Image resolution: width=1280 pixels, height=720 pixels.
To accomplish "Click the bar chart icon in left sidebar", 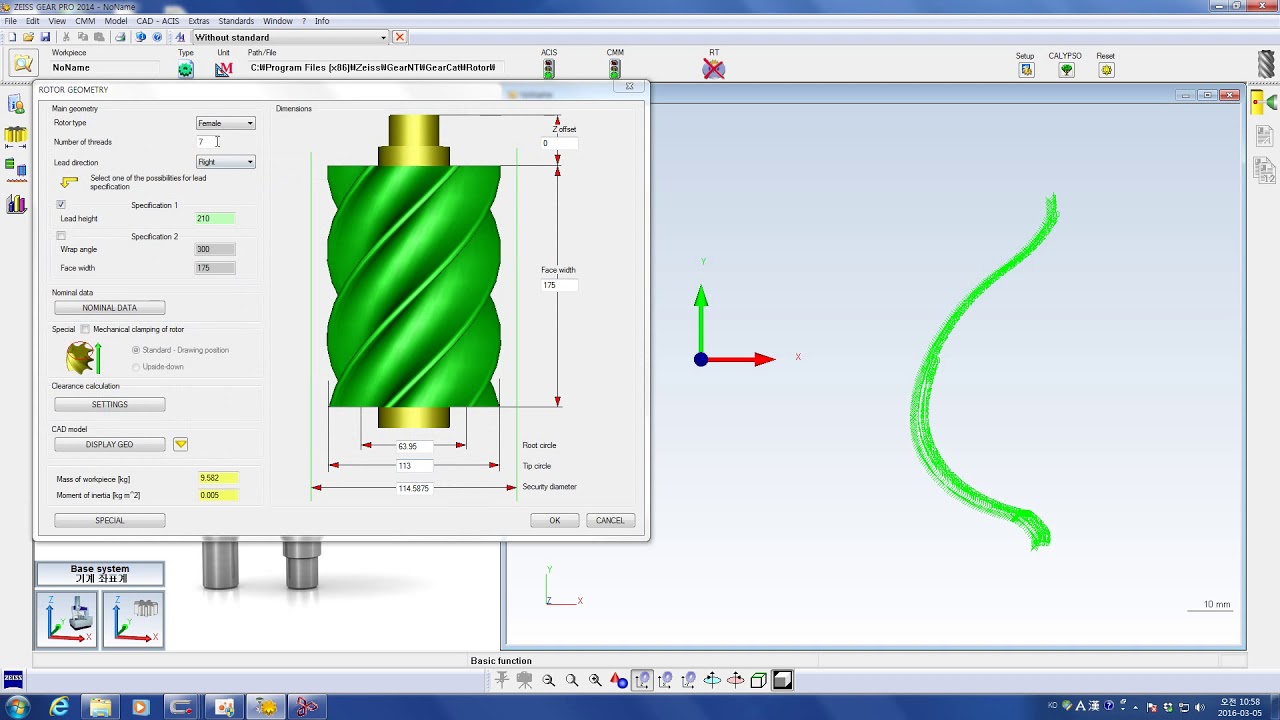I will click(x=16, y=204).
